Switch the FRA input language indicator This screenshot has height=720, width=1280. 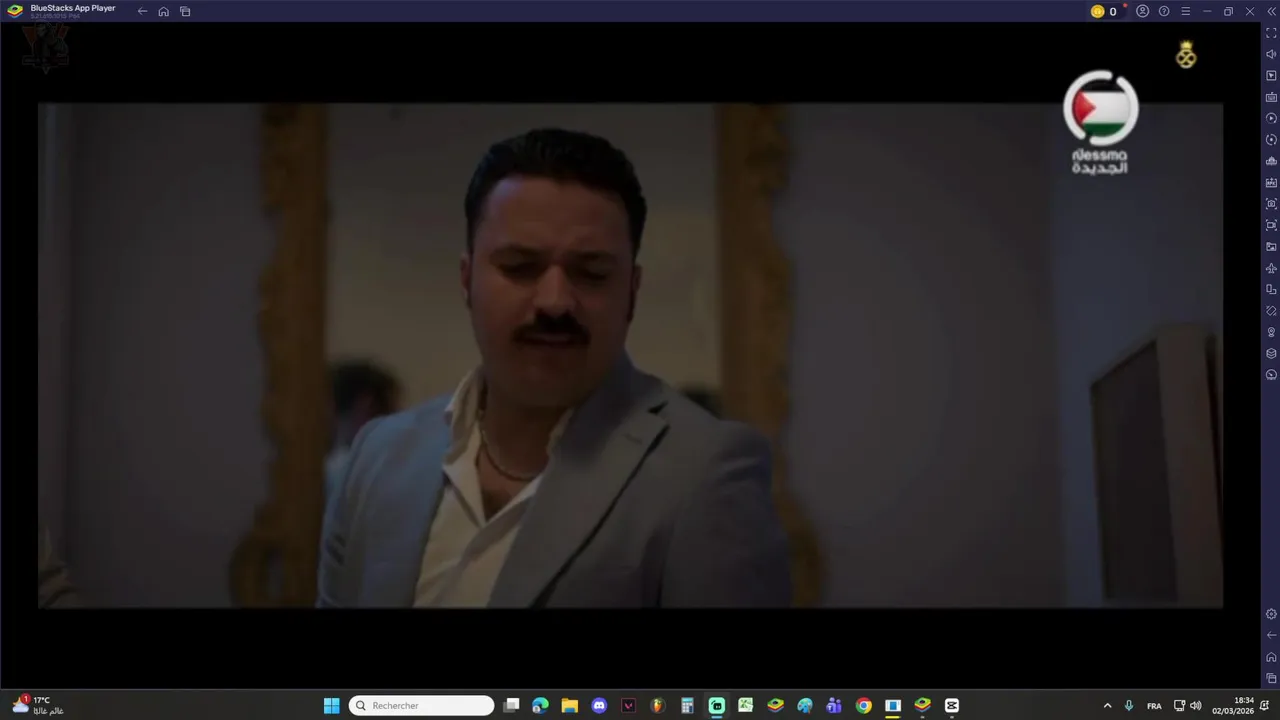[x=1154, y=706]
